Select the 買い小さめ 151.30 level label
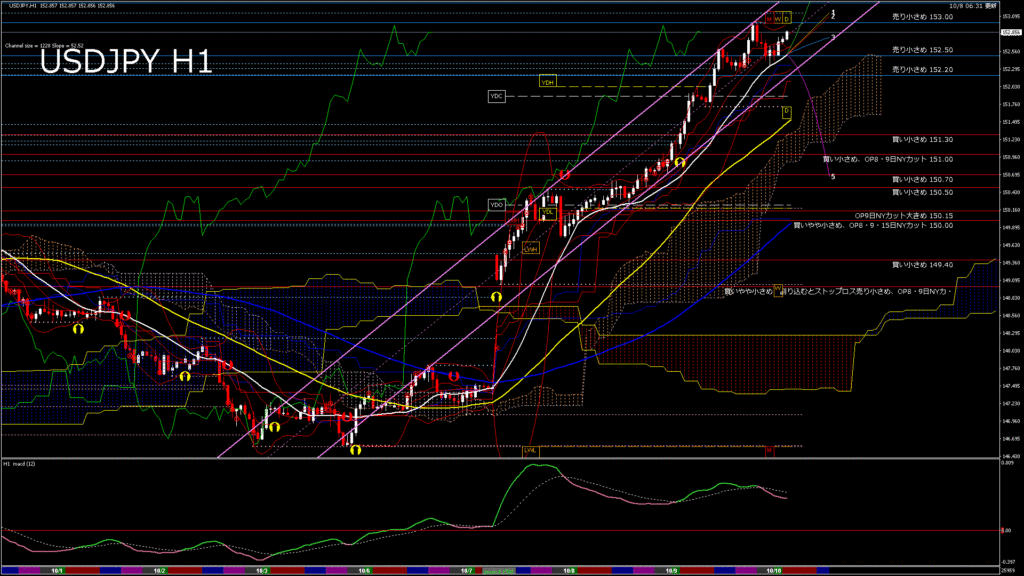Image resolution: width=1024 pixels, height=576 pixels. (922, 141)
